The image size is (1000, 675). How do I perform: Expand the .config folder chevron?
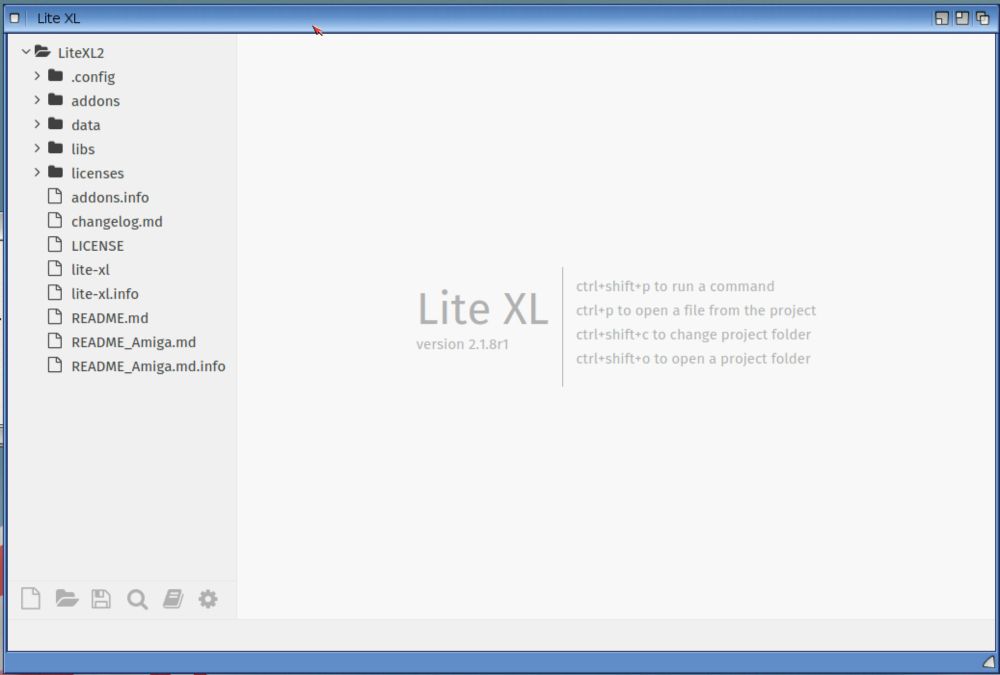pyautogui.click(x=37, y=76)
